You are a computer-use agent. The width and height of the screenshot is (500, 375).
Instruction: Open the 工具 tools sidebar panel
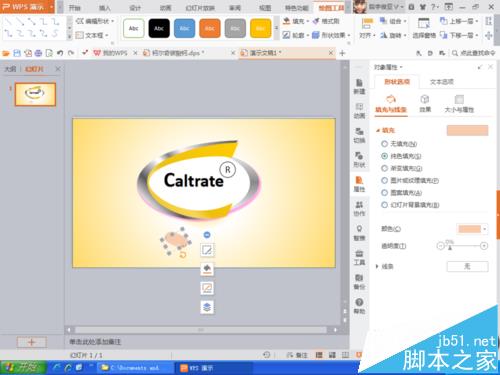click(359, 258)
